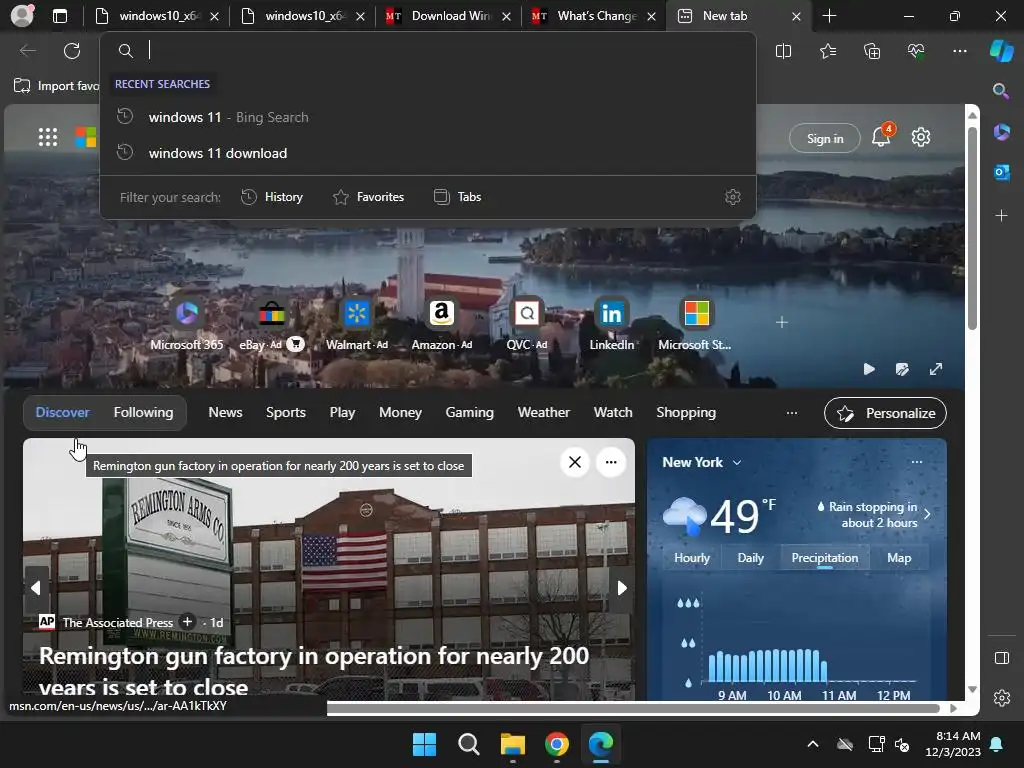The width and height of the screenshot is (1024, 768).
Task: Click the Personalize button
Action: point(885,413)
